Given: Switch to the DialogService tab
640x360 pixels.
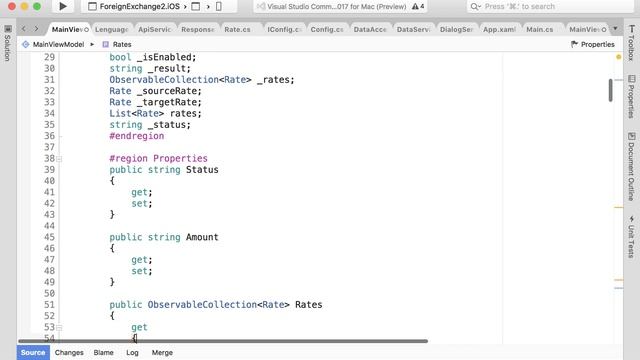Looking at the screenshot, I should click(x=456, y=29).
